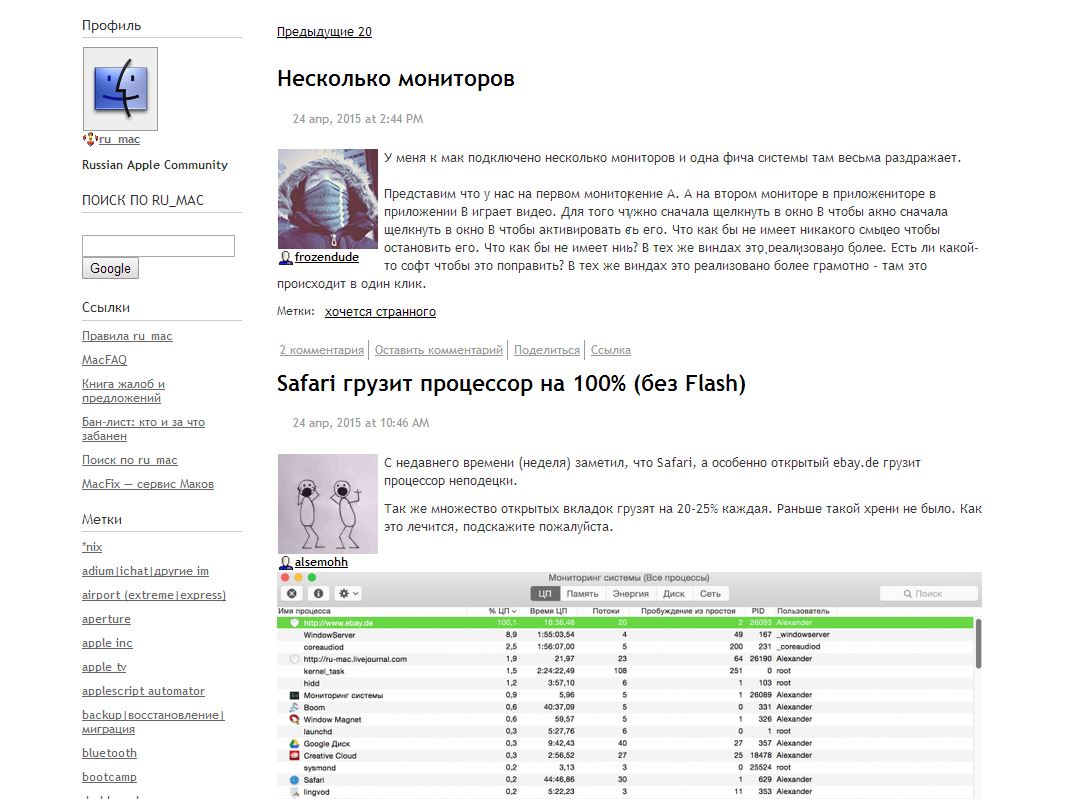Open Правила ru_mac link
Screen dimensions: 1079x799
tap(127, 336)
